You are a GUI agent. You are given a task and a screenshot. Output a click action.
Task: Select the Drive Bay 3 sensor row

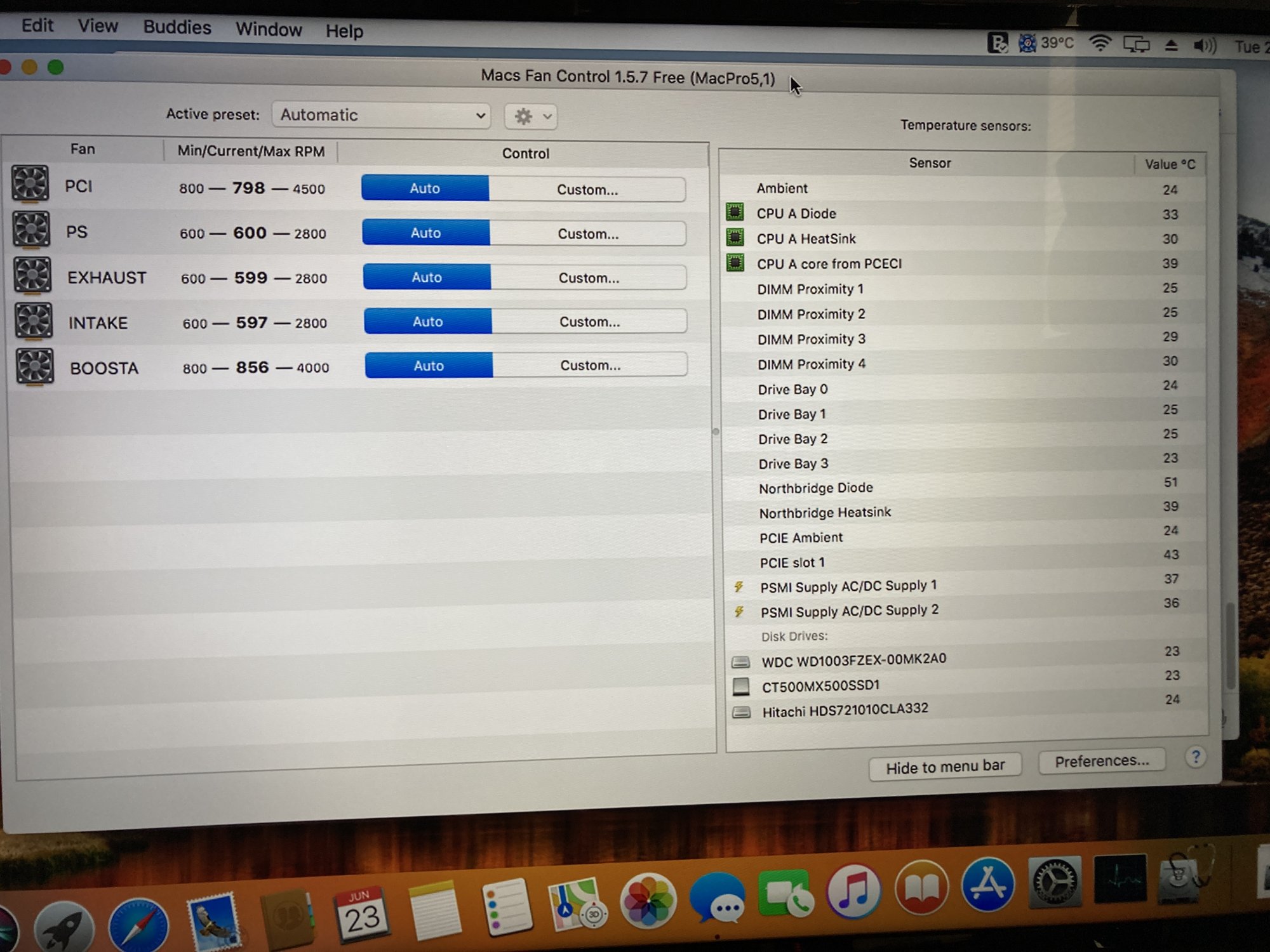pyautogui.click(x=963, y=462)
